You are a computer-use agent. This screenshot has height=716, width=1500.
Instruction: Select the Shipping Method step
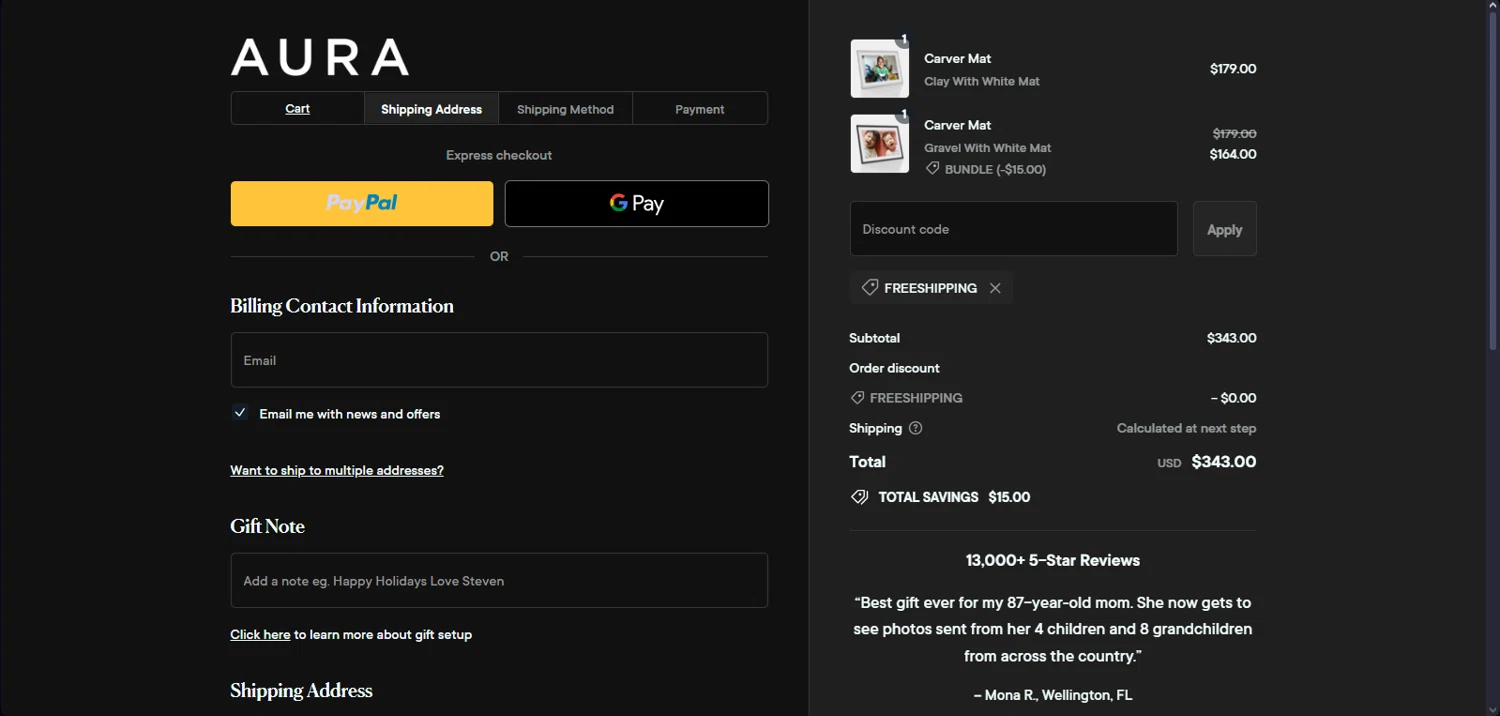pos(566,108)
